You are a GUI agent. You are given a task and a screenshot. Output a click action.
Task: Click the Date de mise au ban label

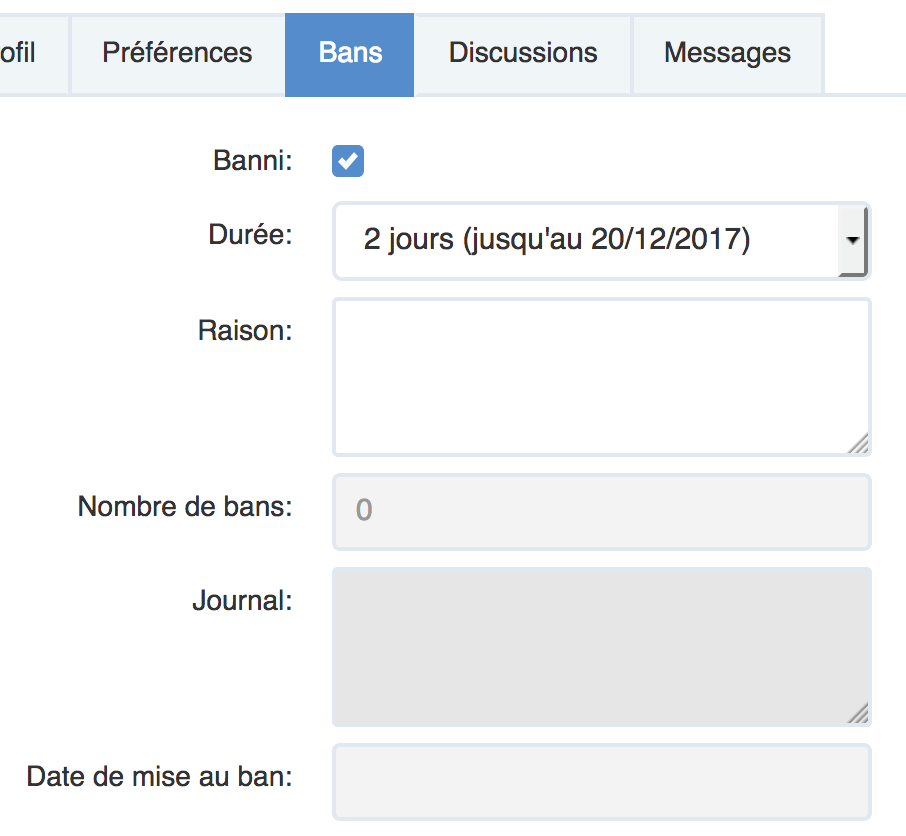(x=160, y=777)
